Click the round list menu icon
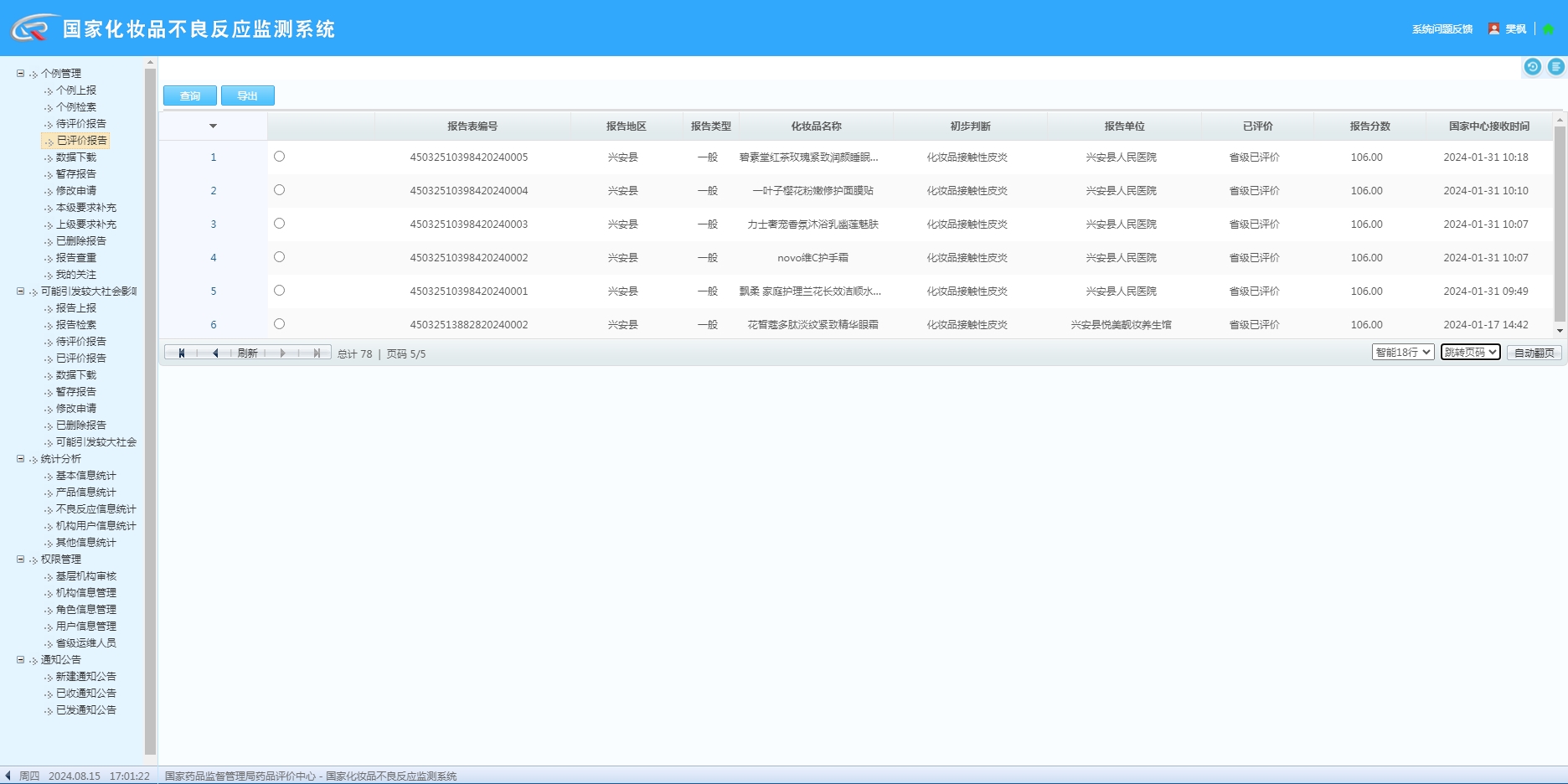This screenshot has width=1568, height=784. (x=1555, y=67)
